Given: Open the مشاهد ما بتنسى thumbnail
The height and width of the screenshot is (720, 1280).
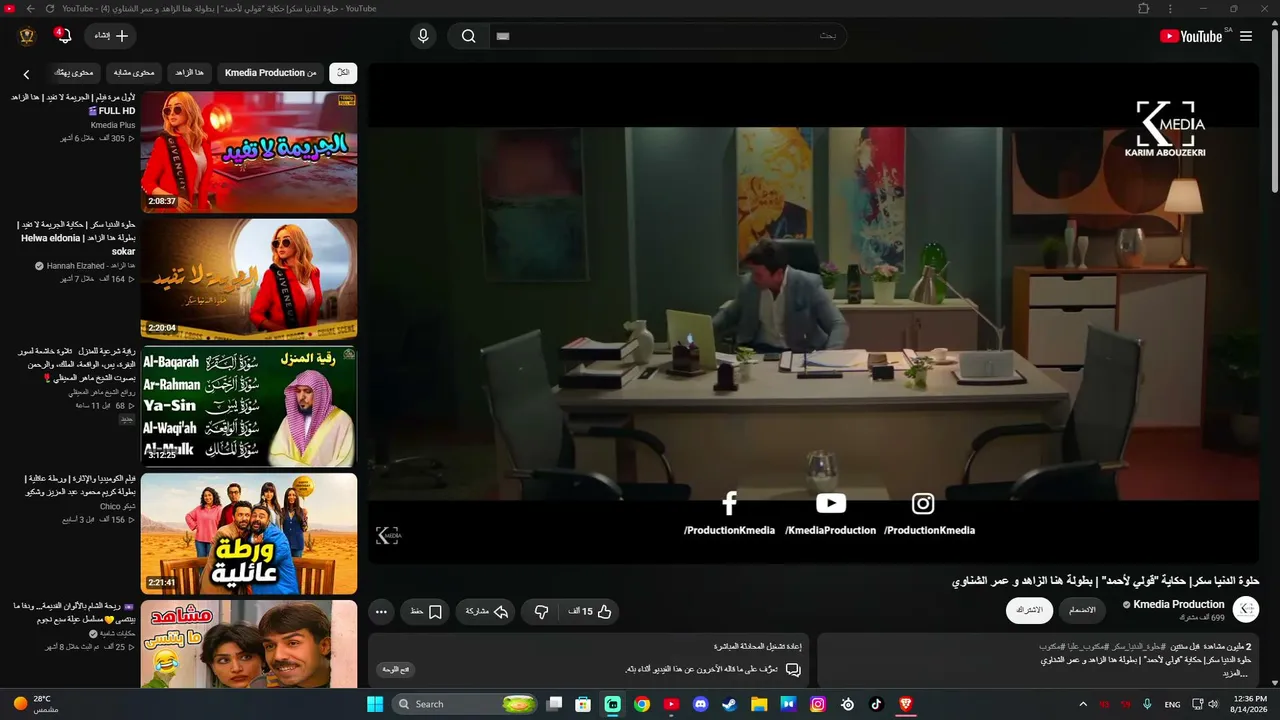Looking at the screenshot, I should click(249, 644).
